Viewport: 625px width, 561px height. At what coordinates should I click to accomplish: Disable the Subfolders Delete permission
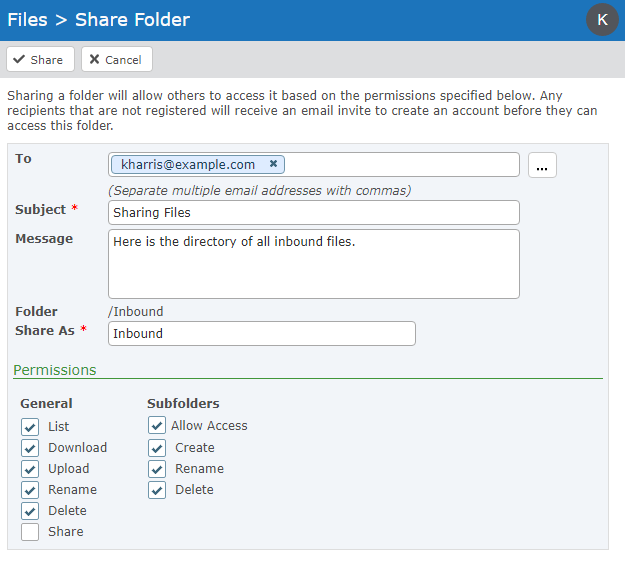(157, 490)
